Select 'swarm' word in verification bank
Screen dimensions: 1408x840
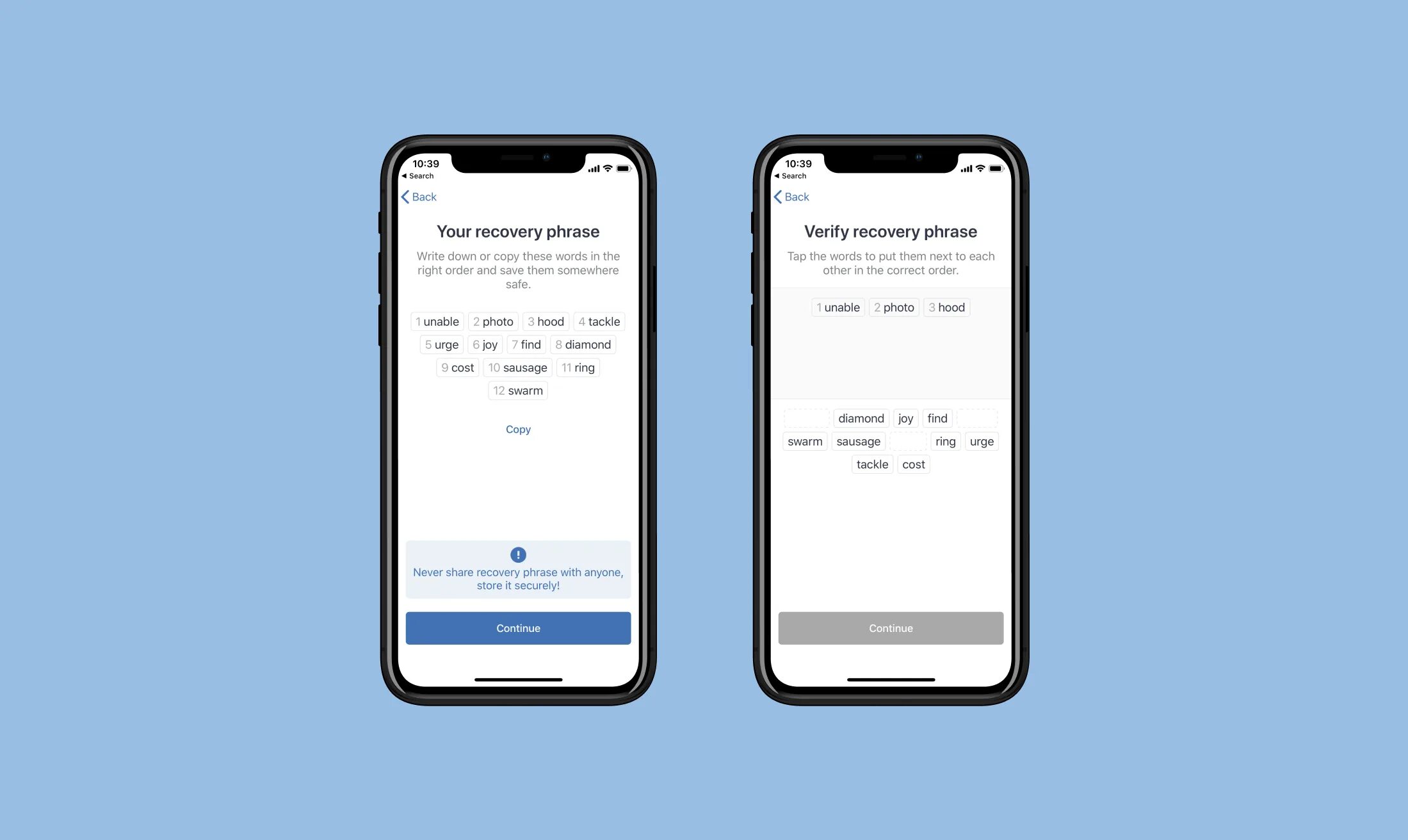[804, 441]
